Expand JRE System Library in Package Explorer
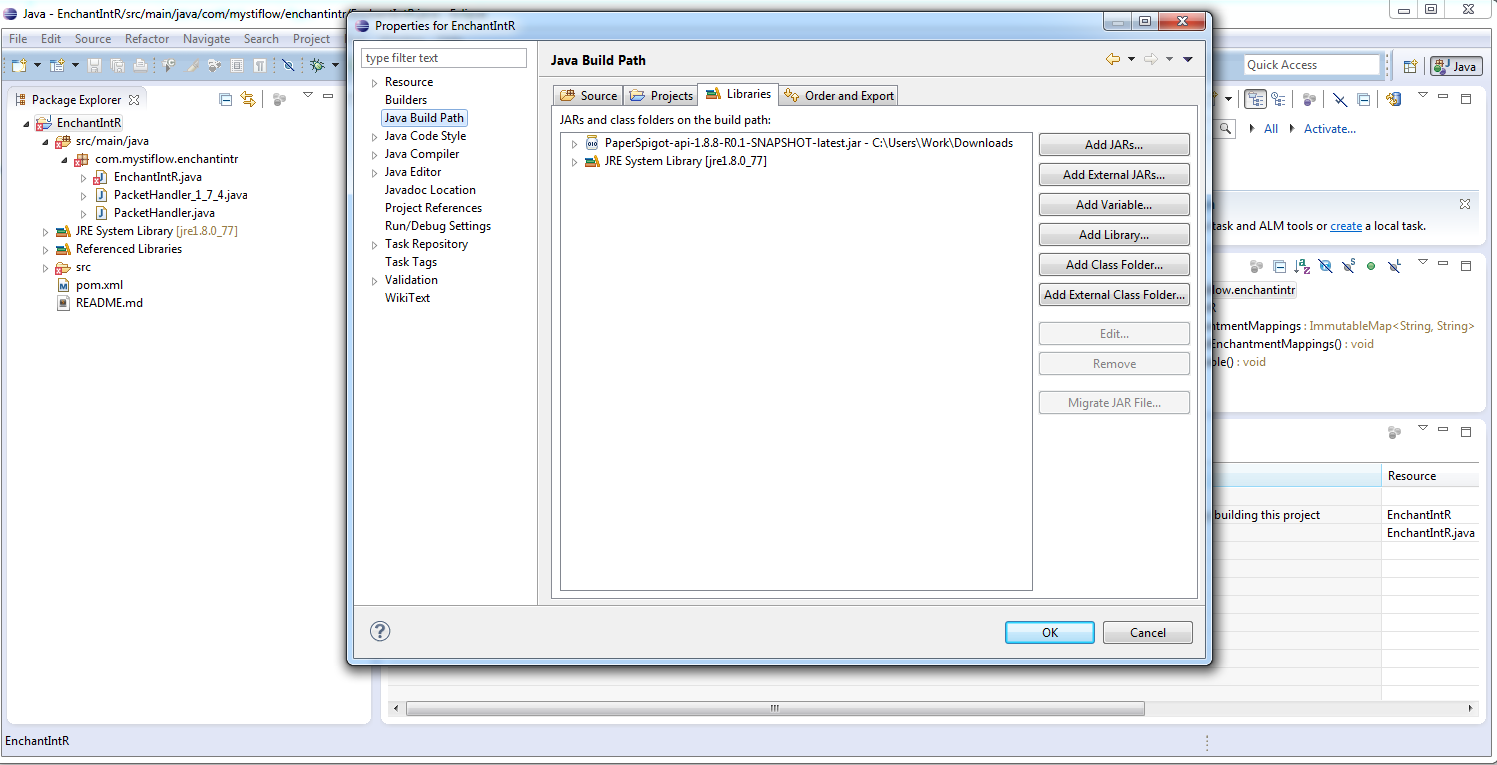This screenshot has height=765, width=1497. pyautogui.click(x=43, y=230)
